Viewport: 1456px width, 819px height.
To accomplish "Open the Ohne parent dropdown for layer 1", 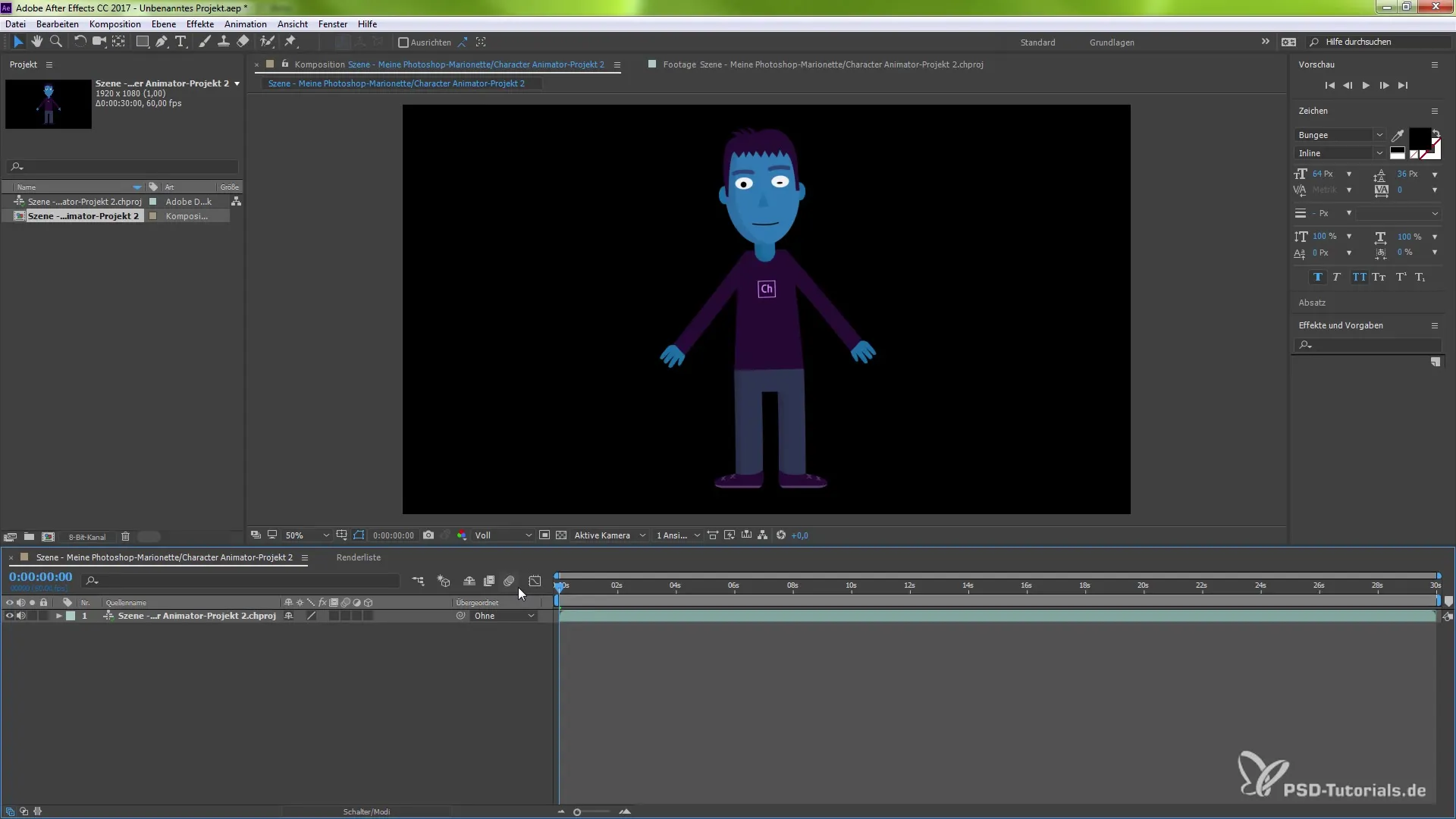I will pos(504,617).
